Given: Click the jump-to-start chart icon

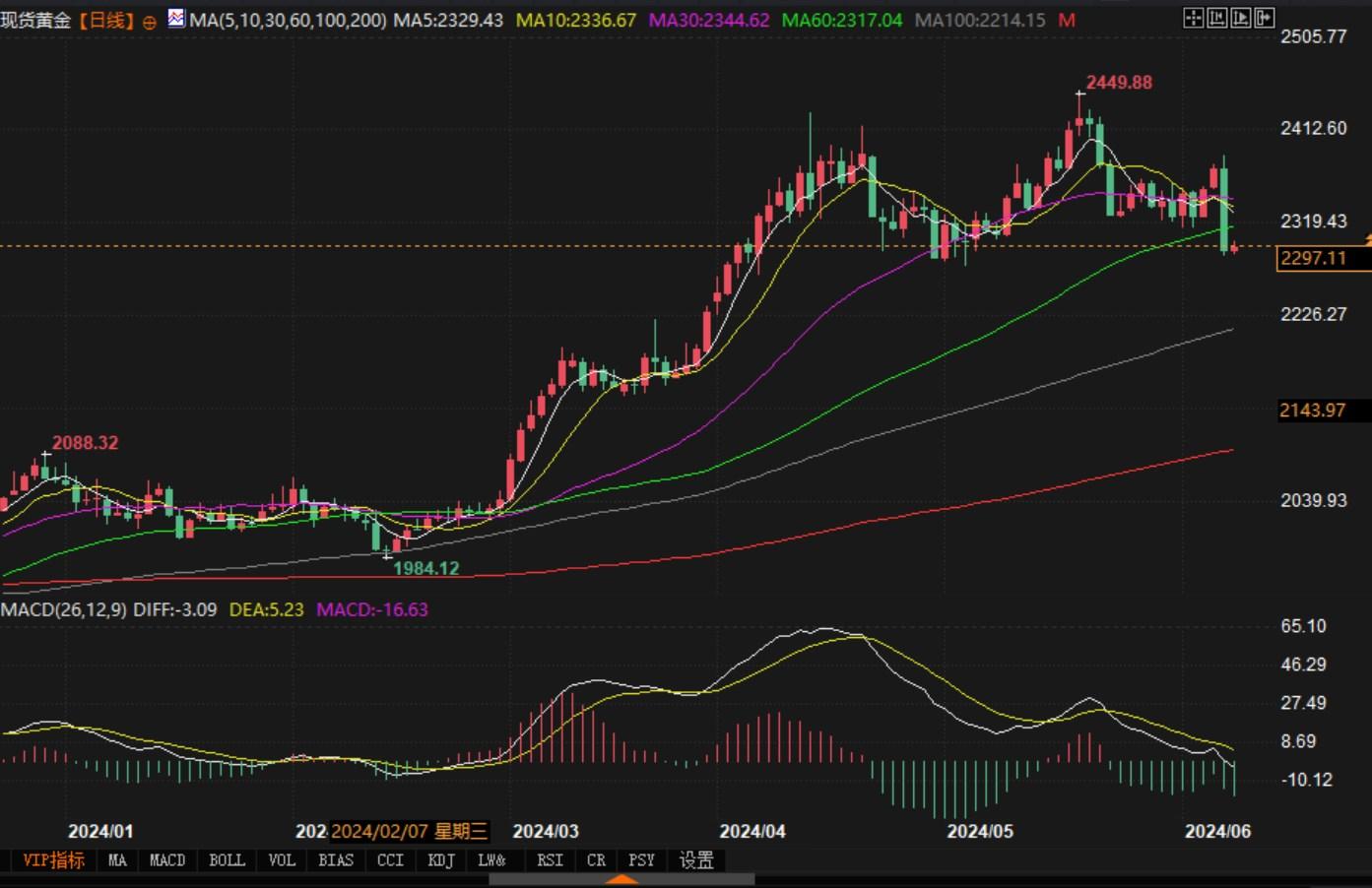Looking at the screenshot, I should 1217,18.
